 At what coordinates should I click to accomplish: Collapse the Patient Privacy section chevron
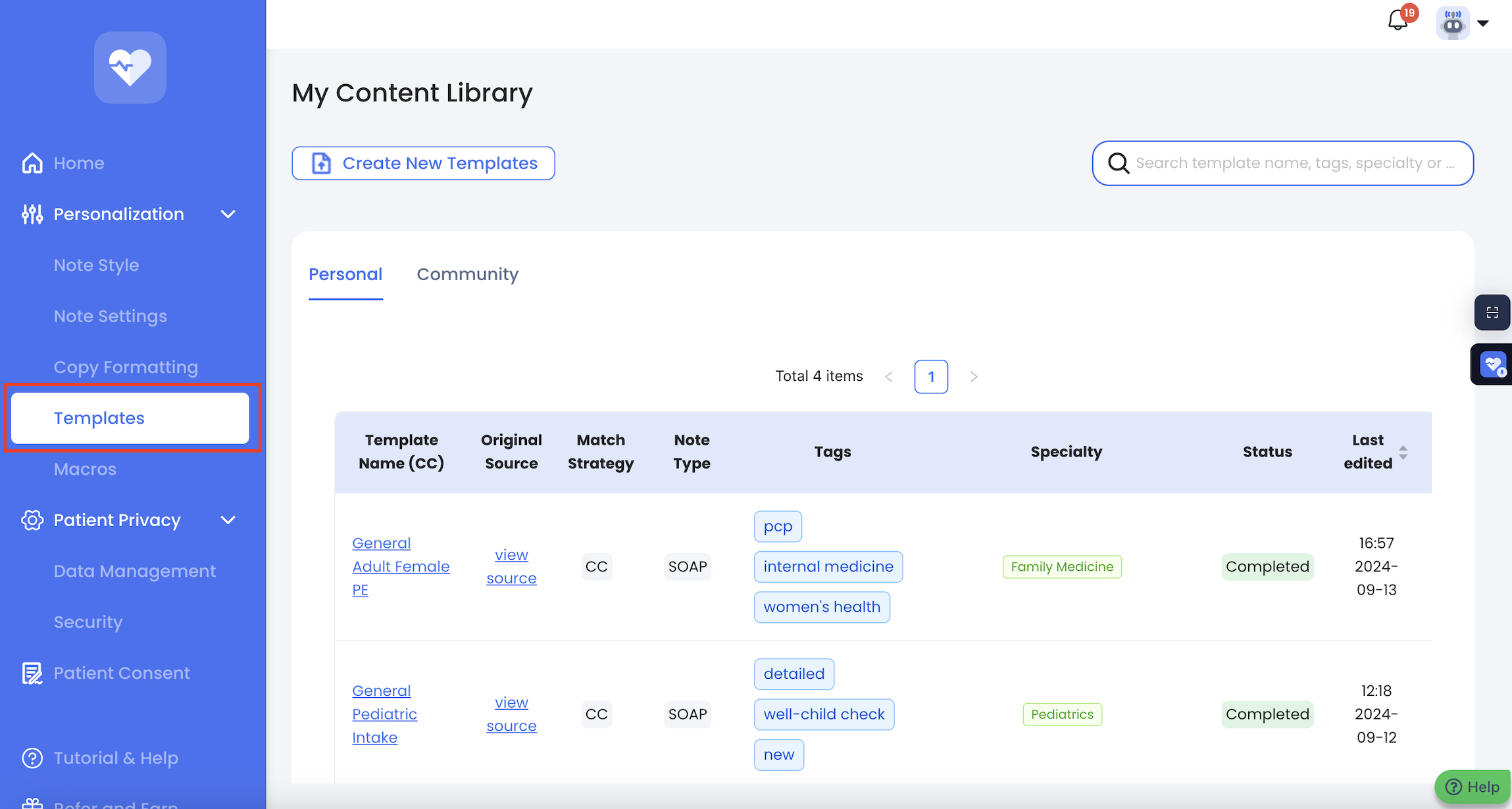click(228, 520)
